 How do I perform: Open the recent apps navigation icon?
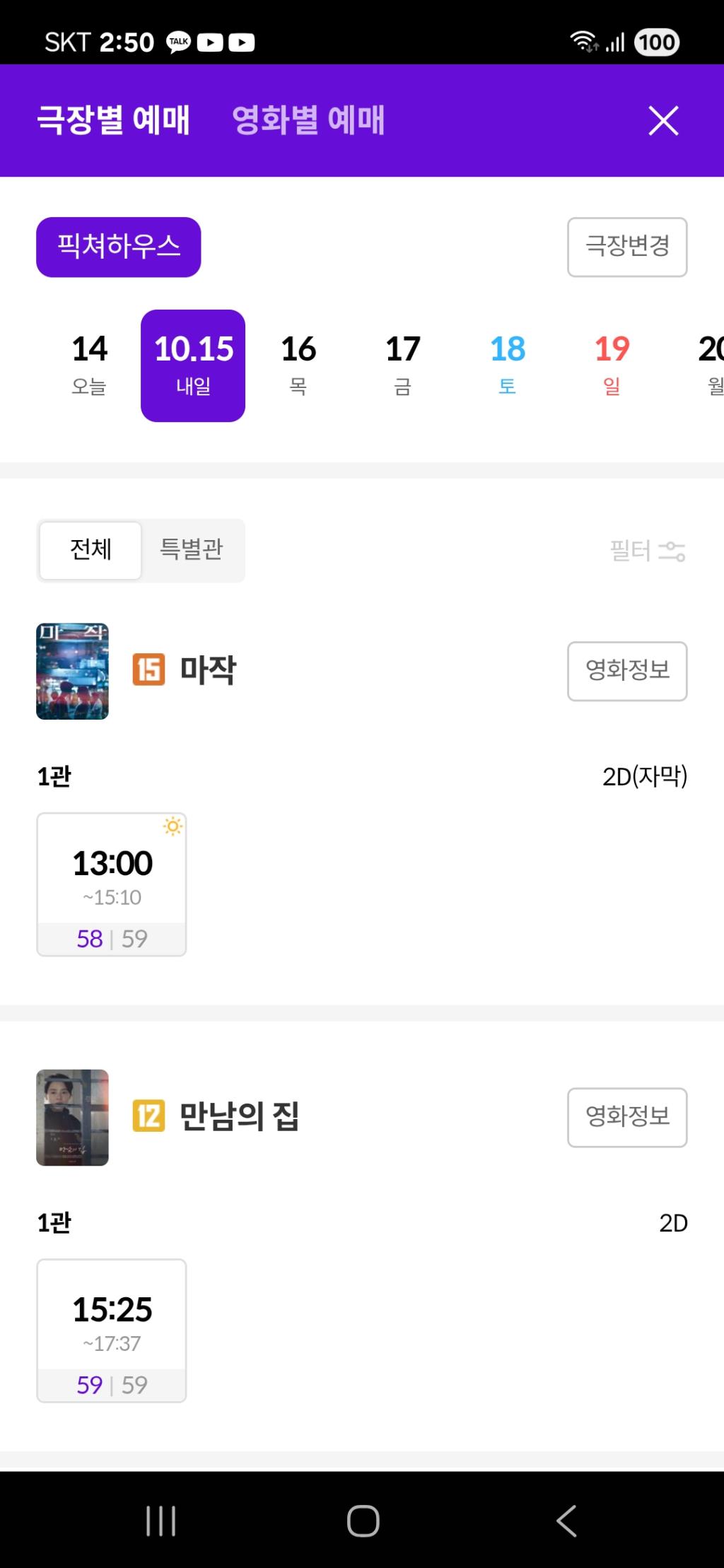[x=160, y=1520]
